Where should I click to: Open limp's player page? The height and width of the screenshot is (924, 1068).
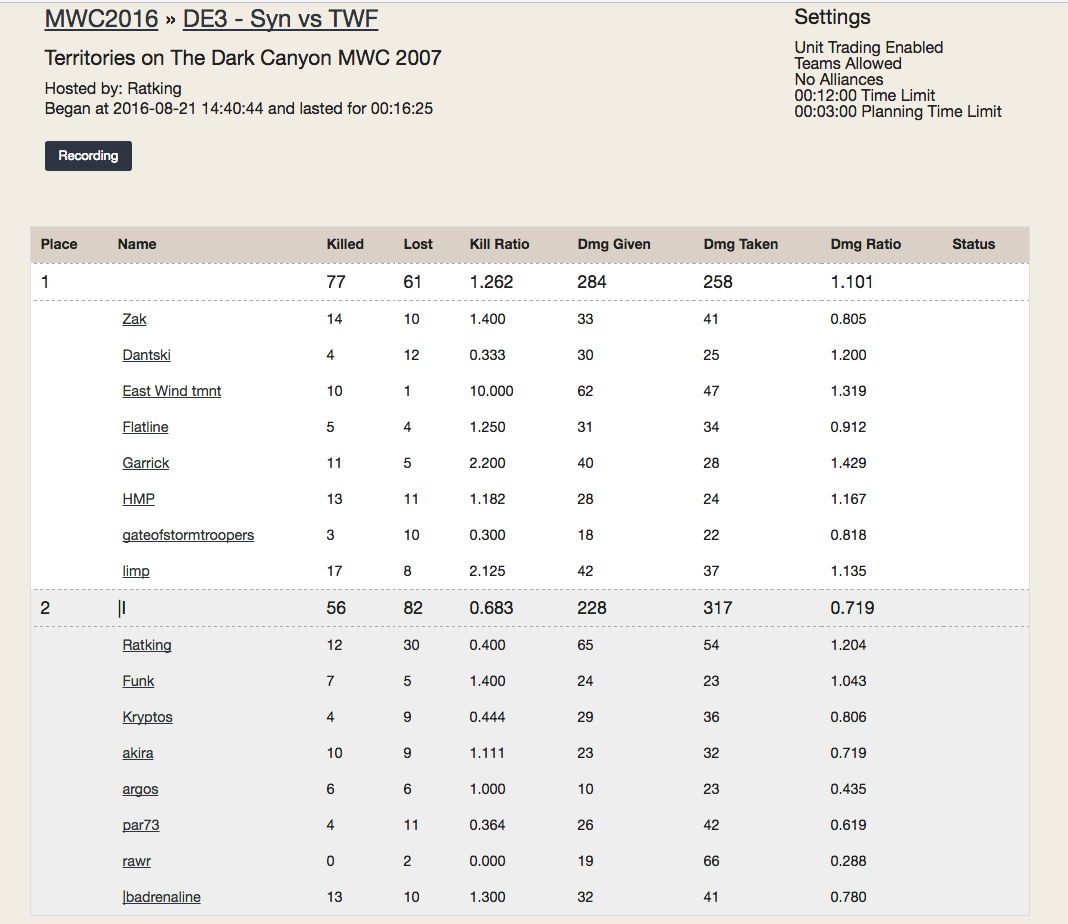(136, 571)
